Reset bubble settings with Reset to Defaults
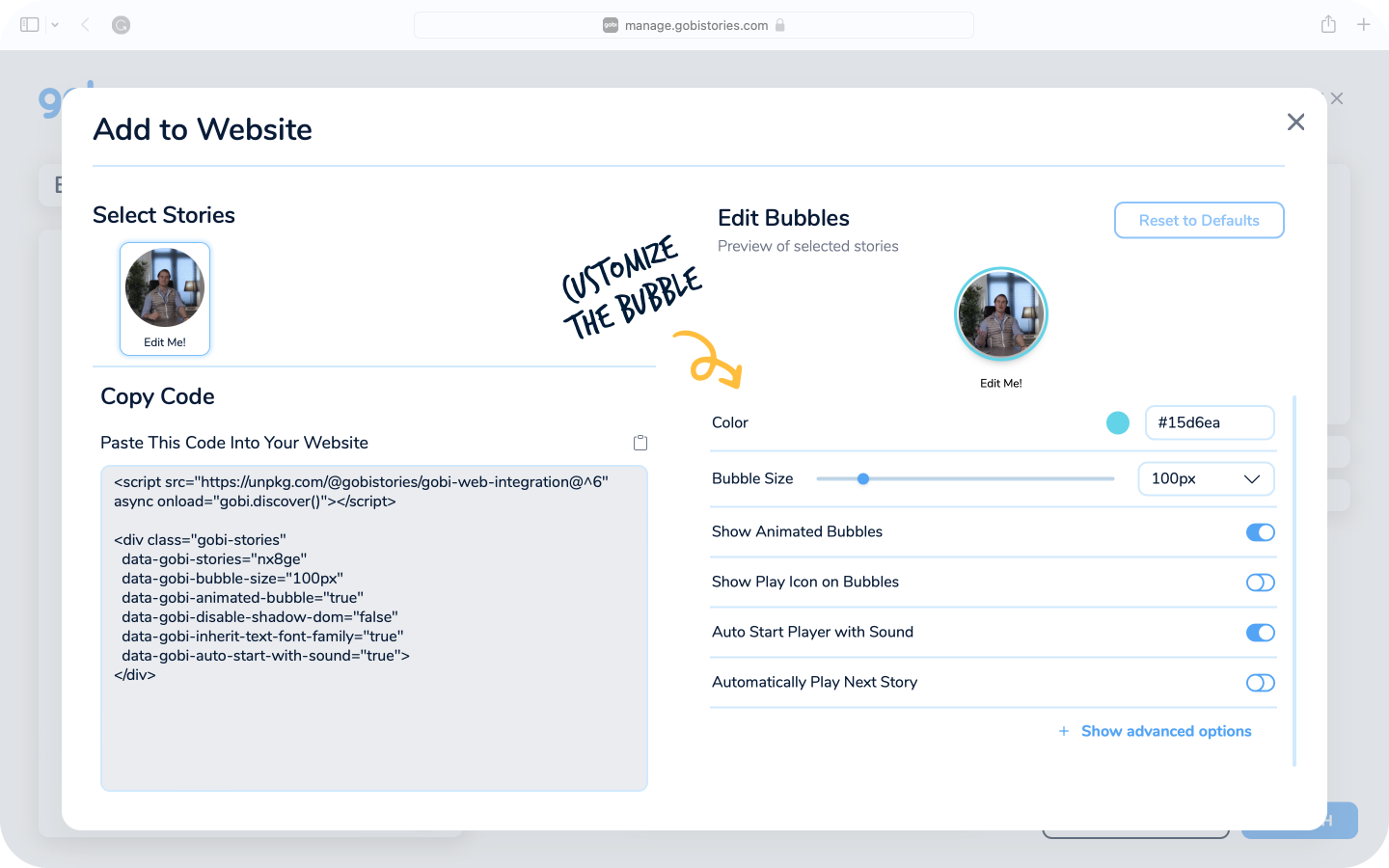1389x868 pixels. pos(1199,220)
